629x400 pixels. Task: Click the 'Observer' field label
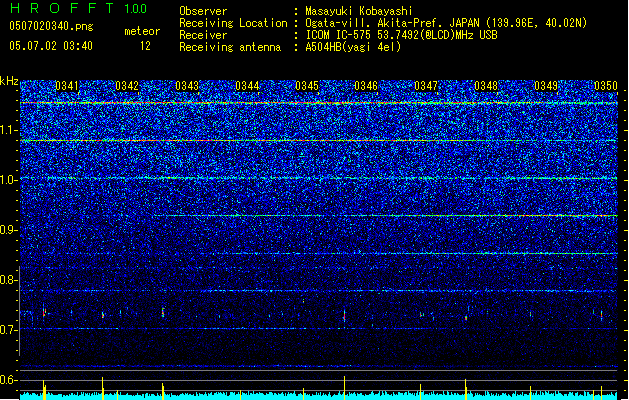tap(203, 11)
